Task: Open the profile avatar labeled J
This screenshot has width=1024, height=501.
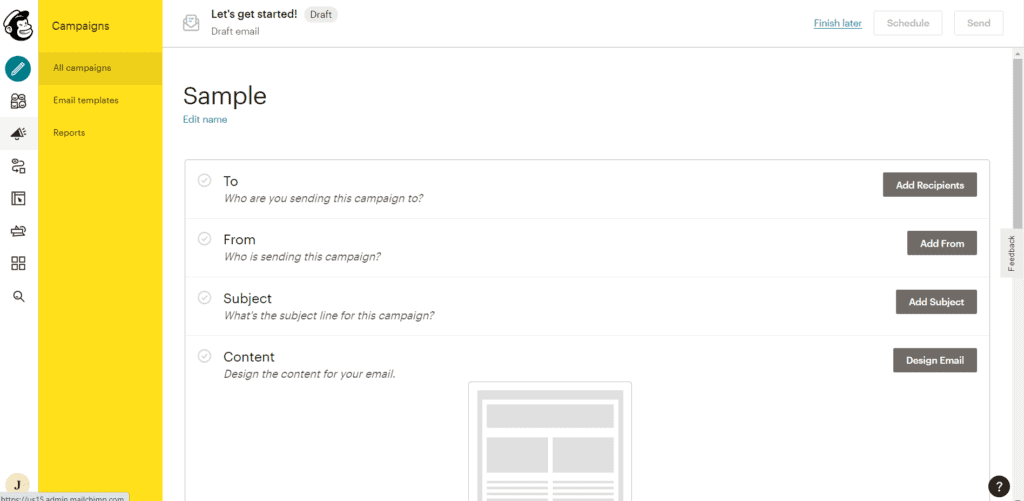Action: [x=17, y=484]
